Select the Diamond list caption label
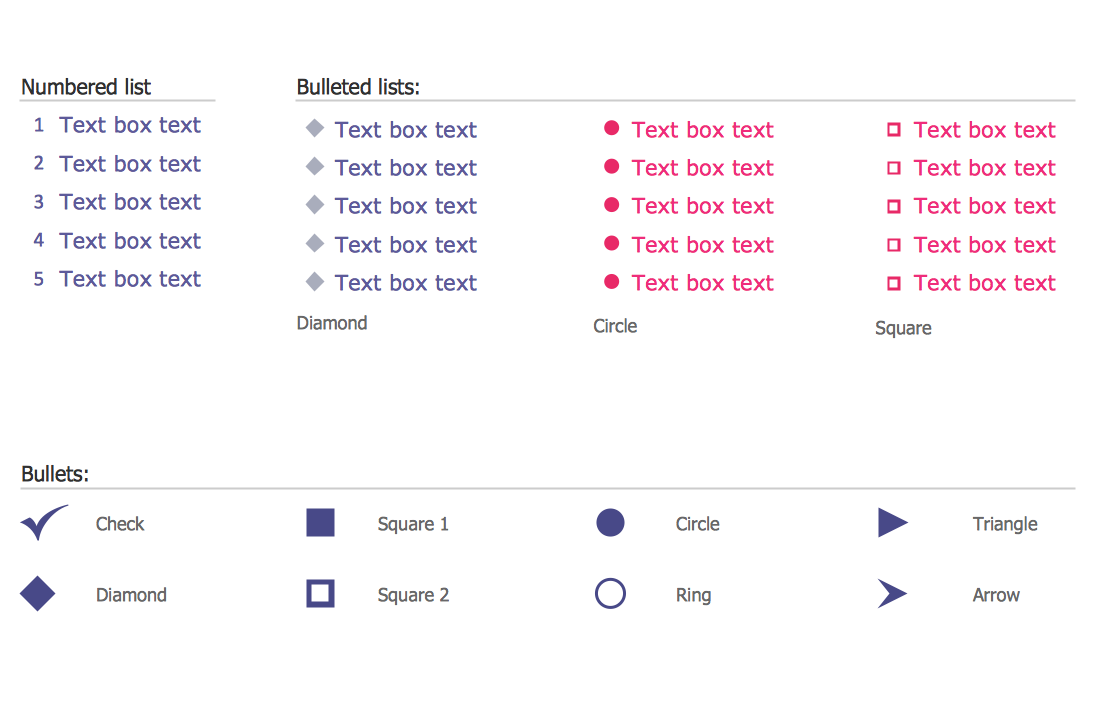The width and height of the screenshot is (1095, 724). 332,323
